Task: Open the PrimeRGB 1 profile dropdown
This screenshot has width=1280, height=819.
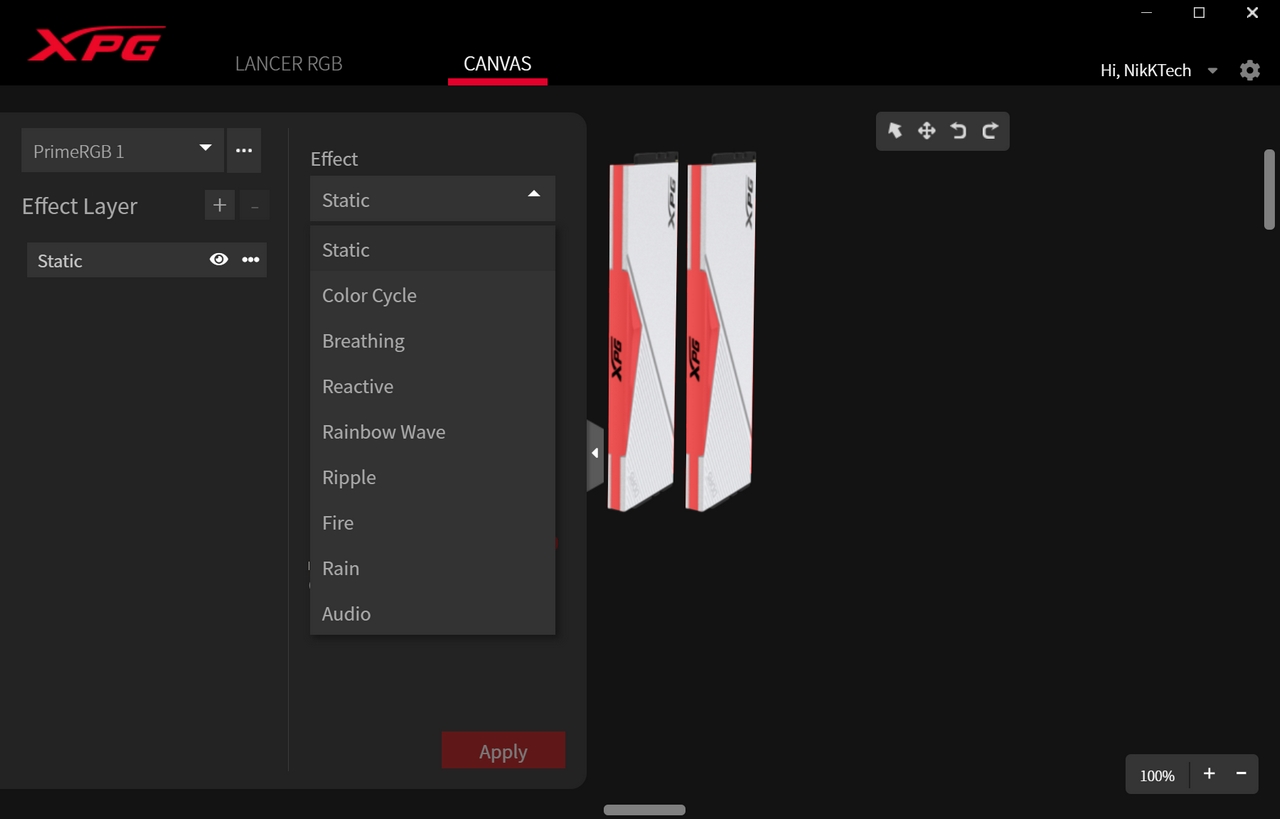Action: point(122,150)
